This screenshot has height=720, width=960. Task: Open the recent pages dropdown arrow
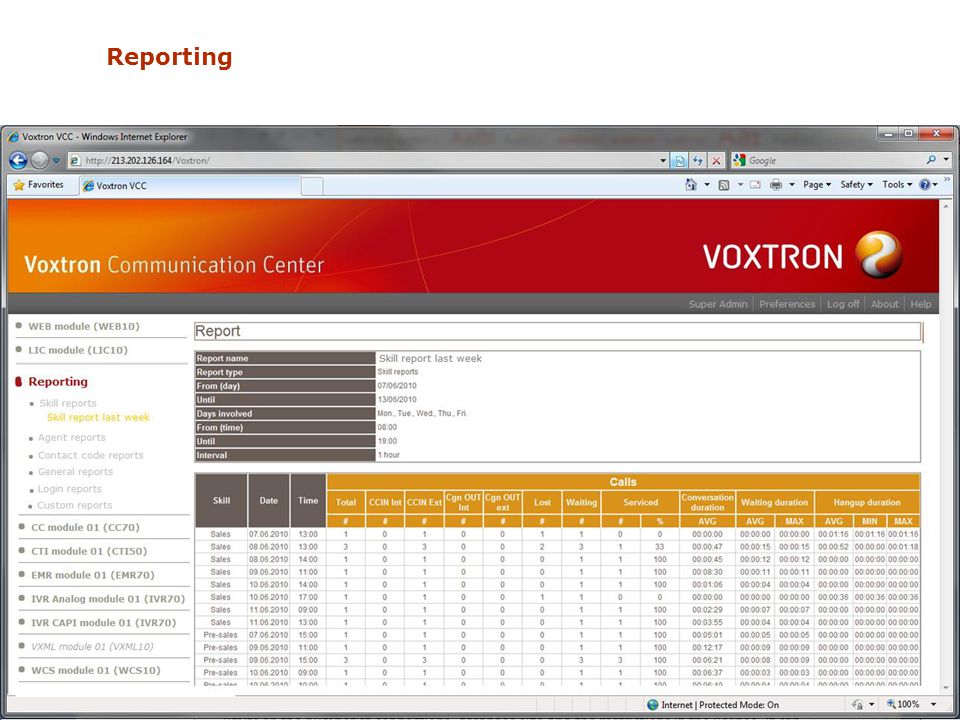pyautogui.click(x=56, y=160)
